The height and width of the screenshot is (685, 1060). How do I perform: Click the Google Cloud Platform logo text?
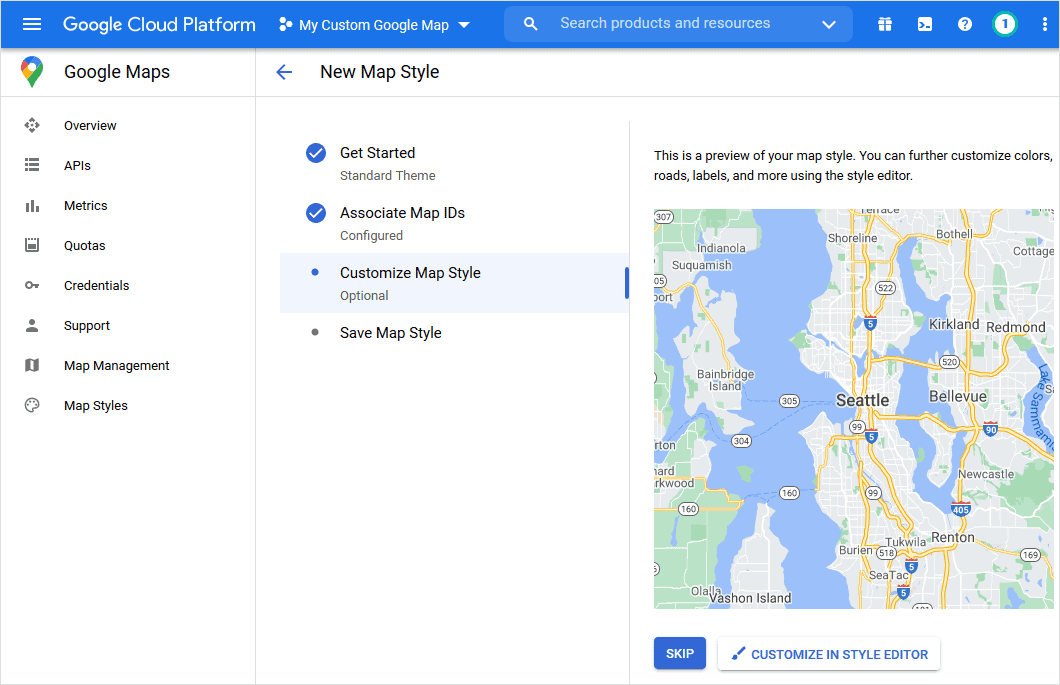[159, 24]
